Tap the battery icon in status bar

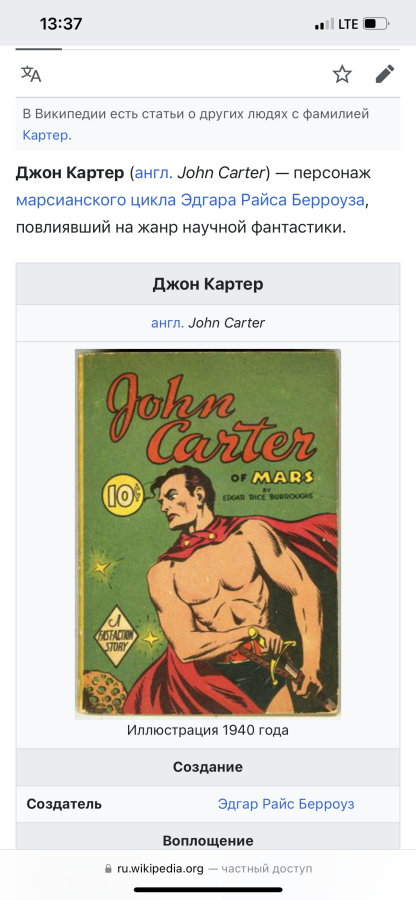pos(377,24)
